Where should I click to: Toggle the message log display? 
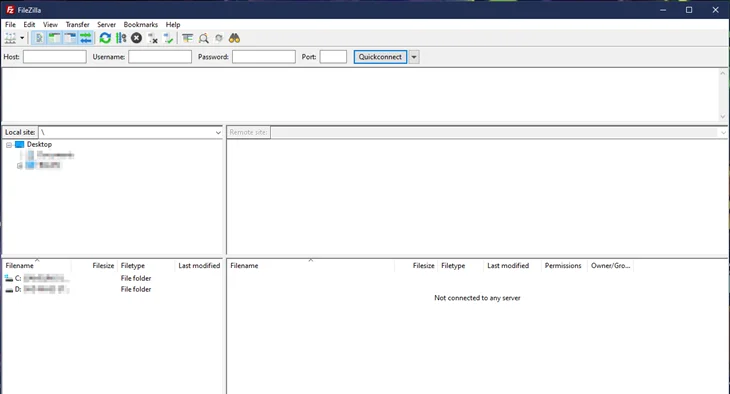tap(39, 38)
